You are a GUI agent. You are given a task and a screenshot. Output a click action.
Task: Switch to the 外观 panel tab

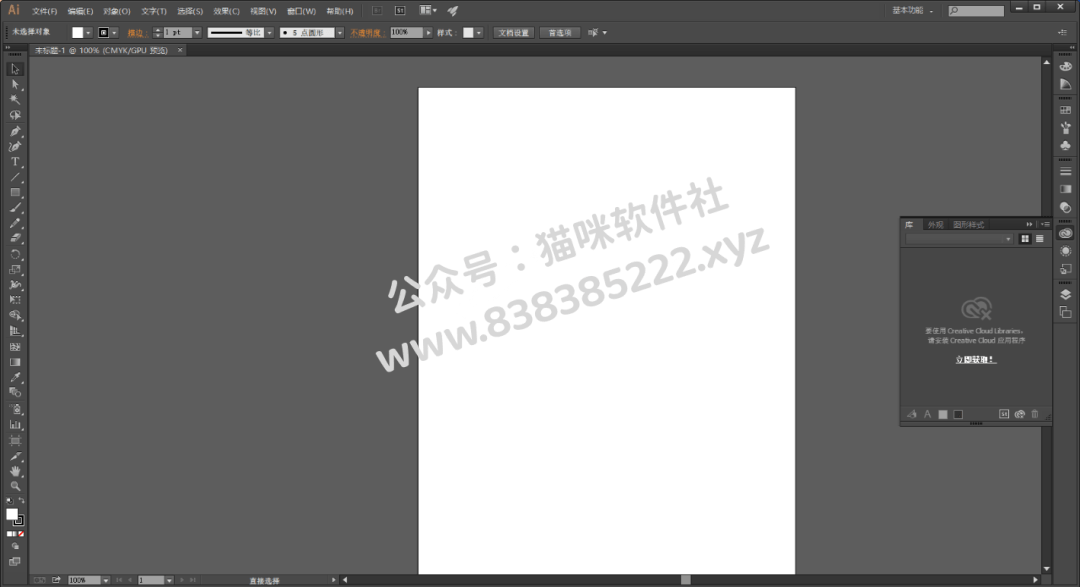pos(935,225)
